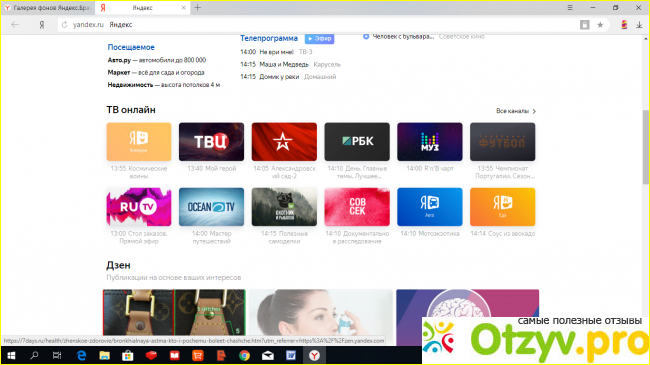Open the browser hamburger menu

pos(570,7)
